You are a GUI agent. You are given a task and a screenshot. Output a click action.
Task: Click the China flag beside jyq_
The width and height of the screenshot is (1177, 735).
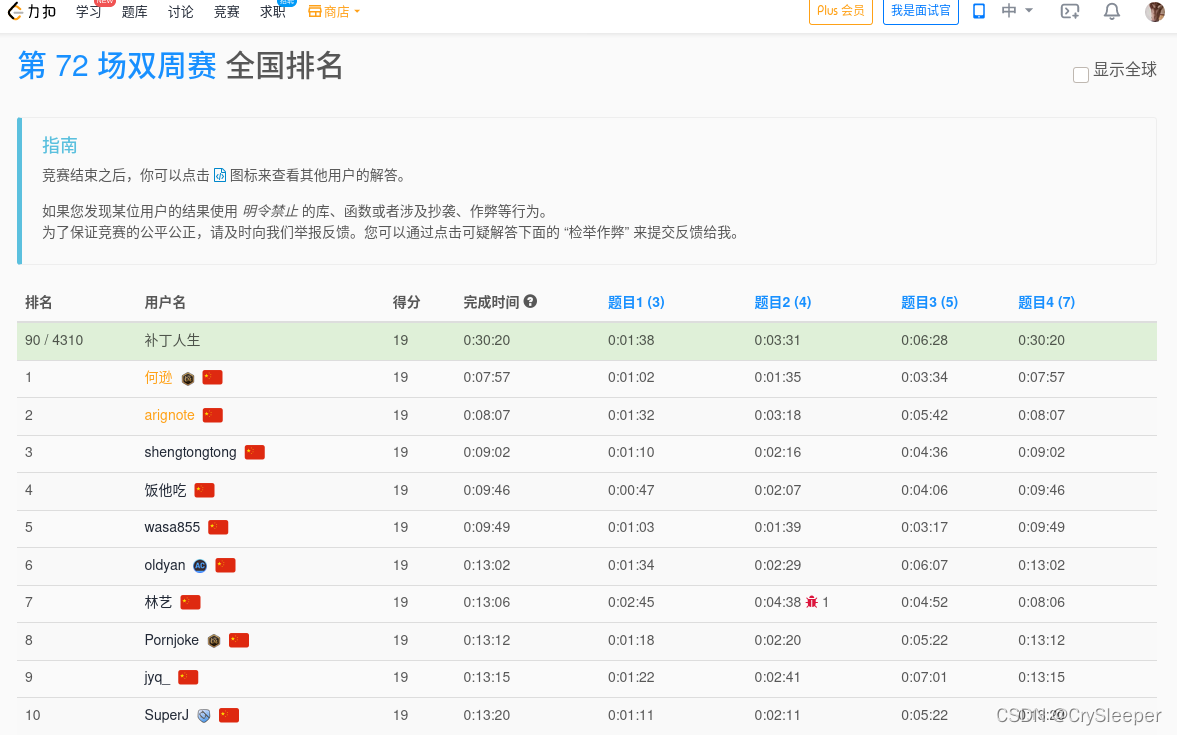(x=188, y=677)
